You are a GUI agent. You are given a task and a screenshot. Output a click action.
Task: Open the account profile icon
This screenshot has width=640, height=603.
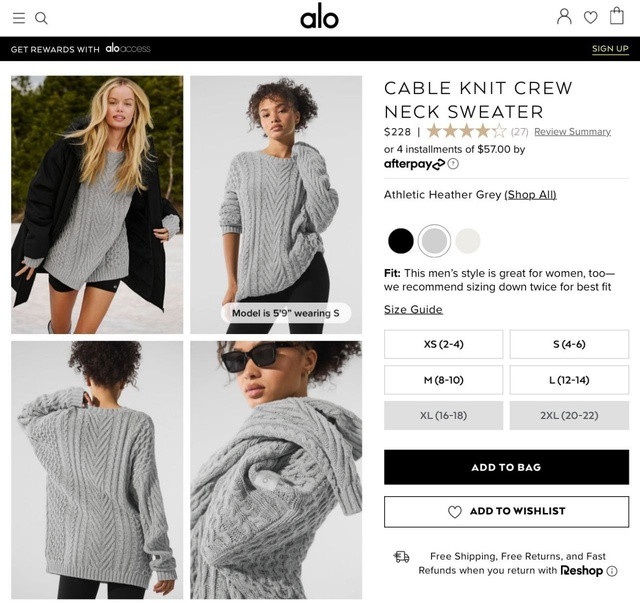[x=564, y=17]
